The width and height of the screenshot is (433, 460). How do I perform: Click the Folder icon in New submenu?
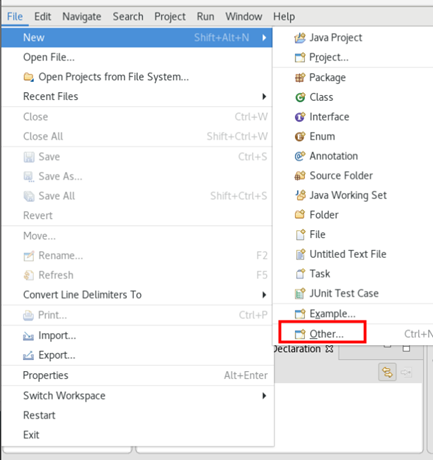[x=300, y=215]
